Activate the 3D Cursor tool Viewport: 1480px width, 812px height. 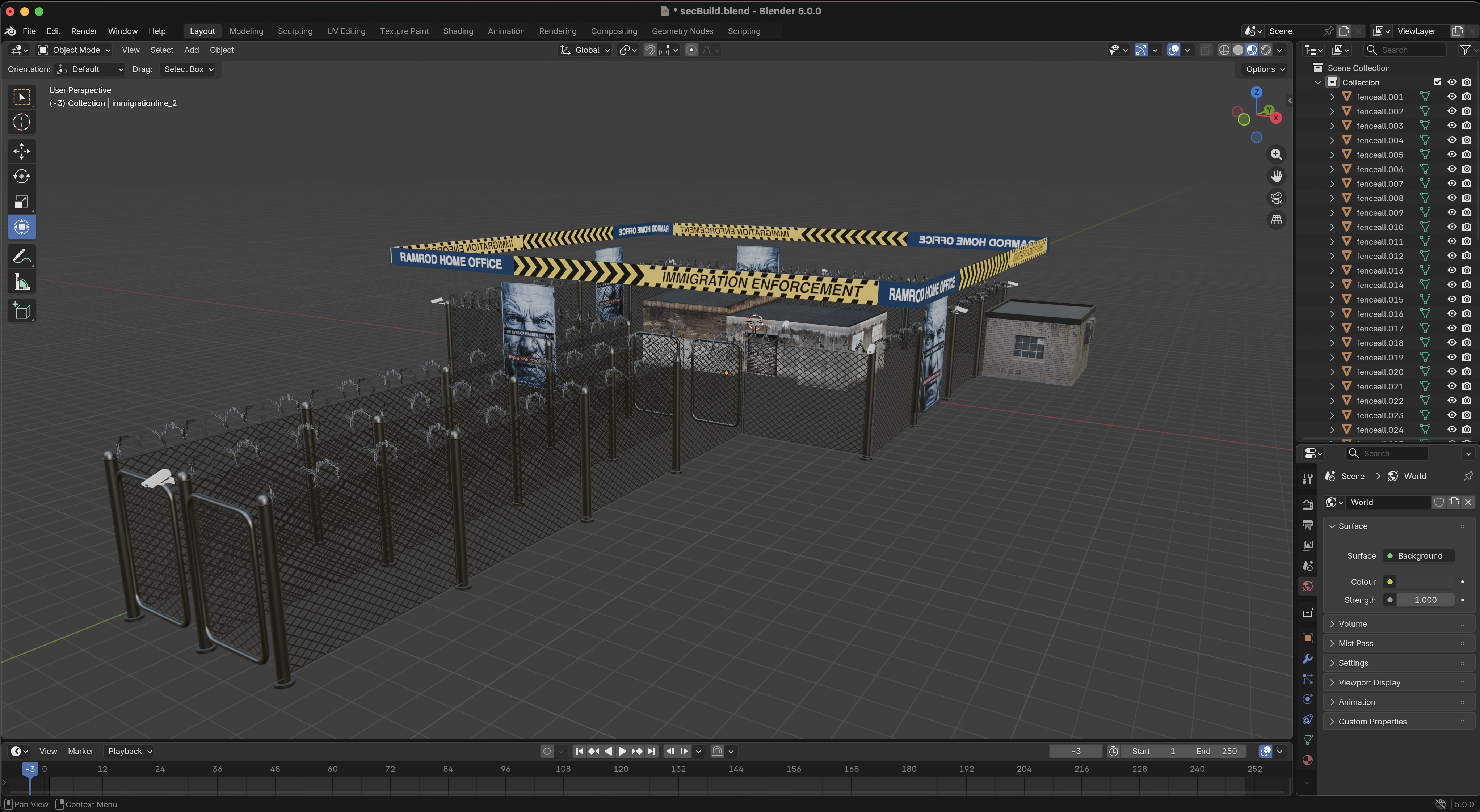(x=22, y=122)
